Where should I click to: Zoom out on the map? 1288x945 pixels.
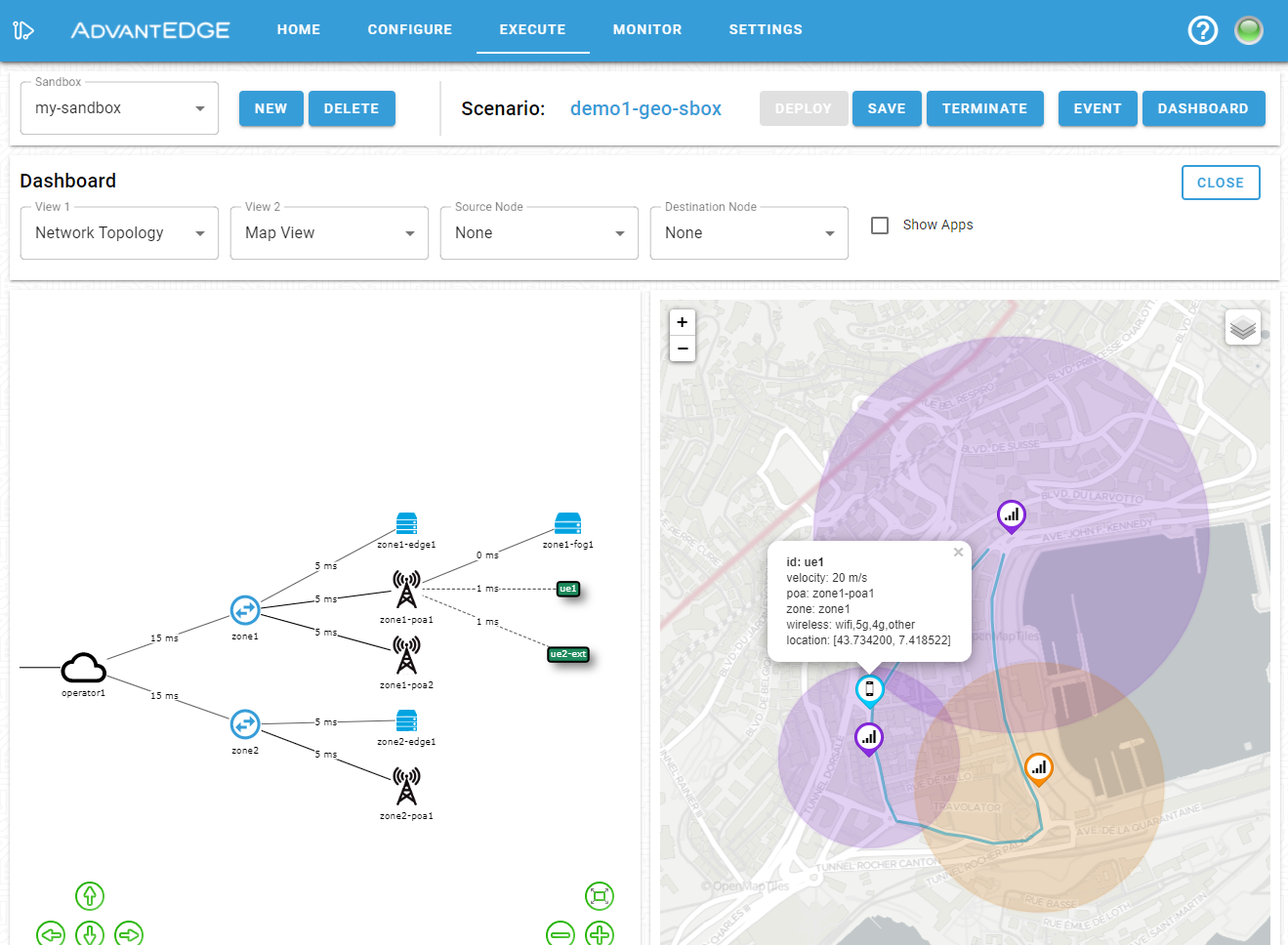click(x=683, y=349)
